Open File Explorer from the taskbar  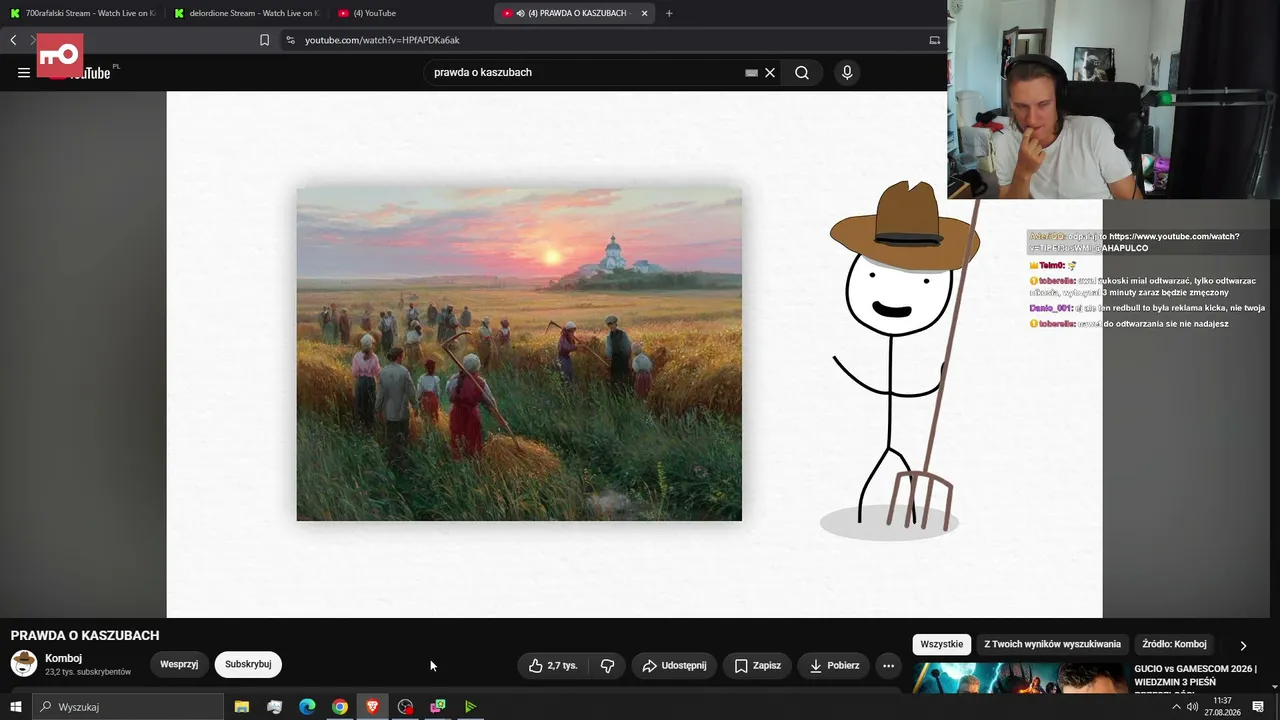click(x=242, y=707)
